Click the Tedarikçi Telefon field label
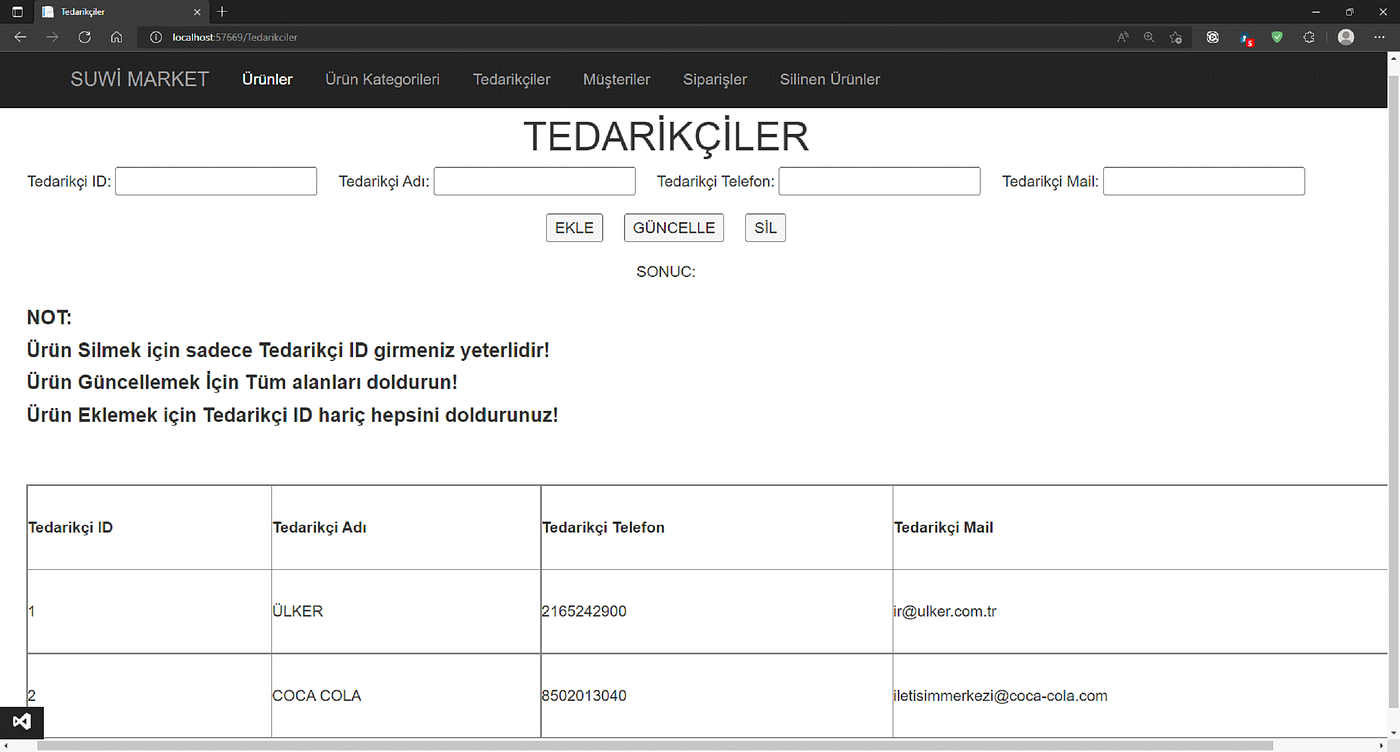Viewport: 1400px width, 752px height. click(x=716, y=181)
